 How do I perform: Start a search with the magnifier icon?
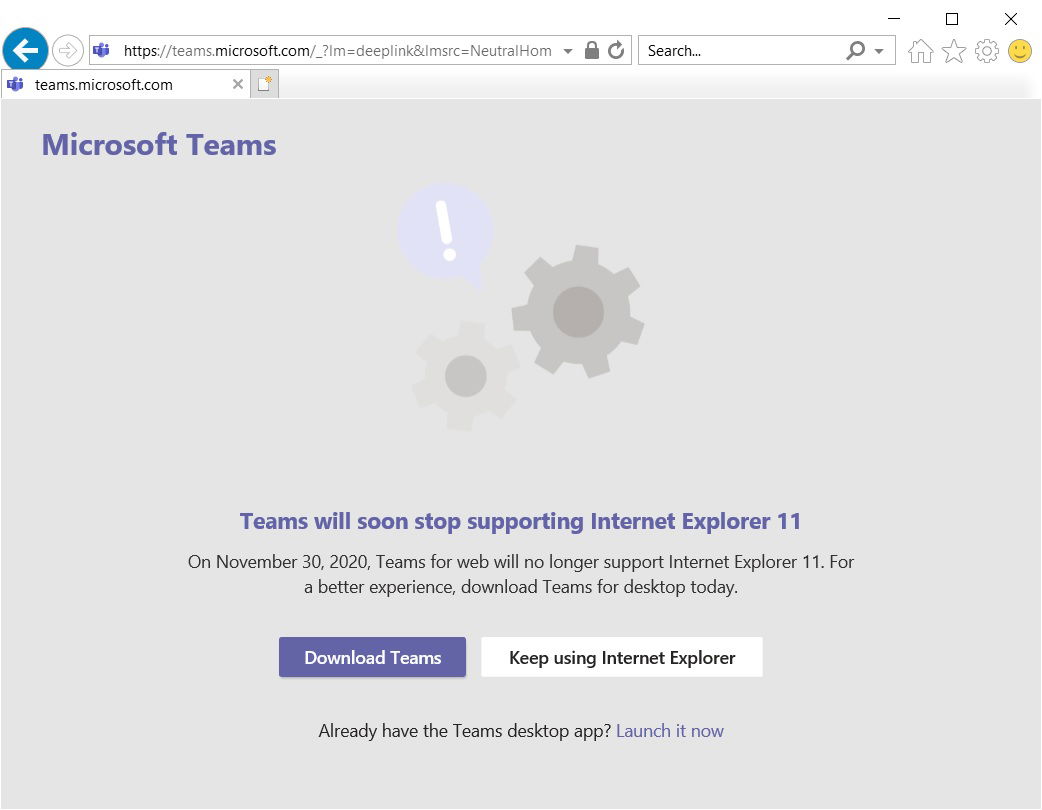point(855,50)
